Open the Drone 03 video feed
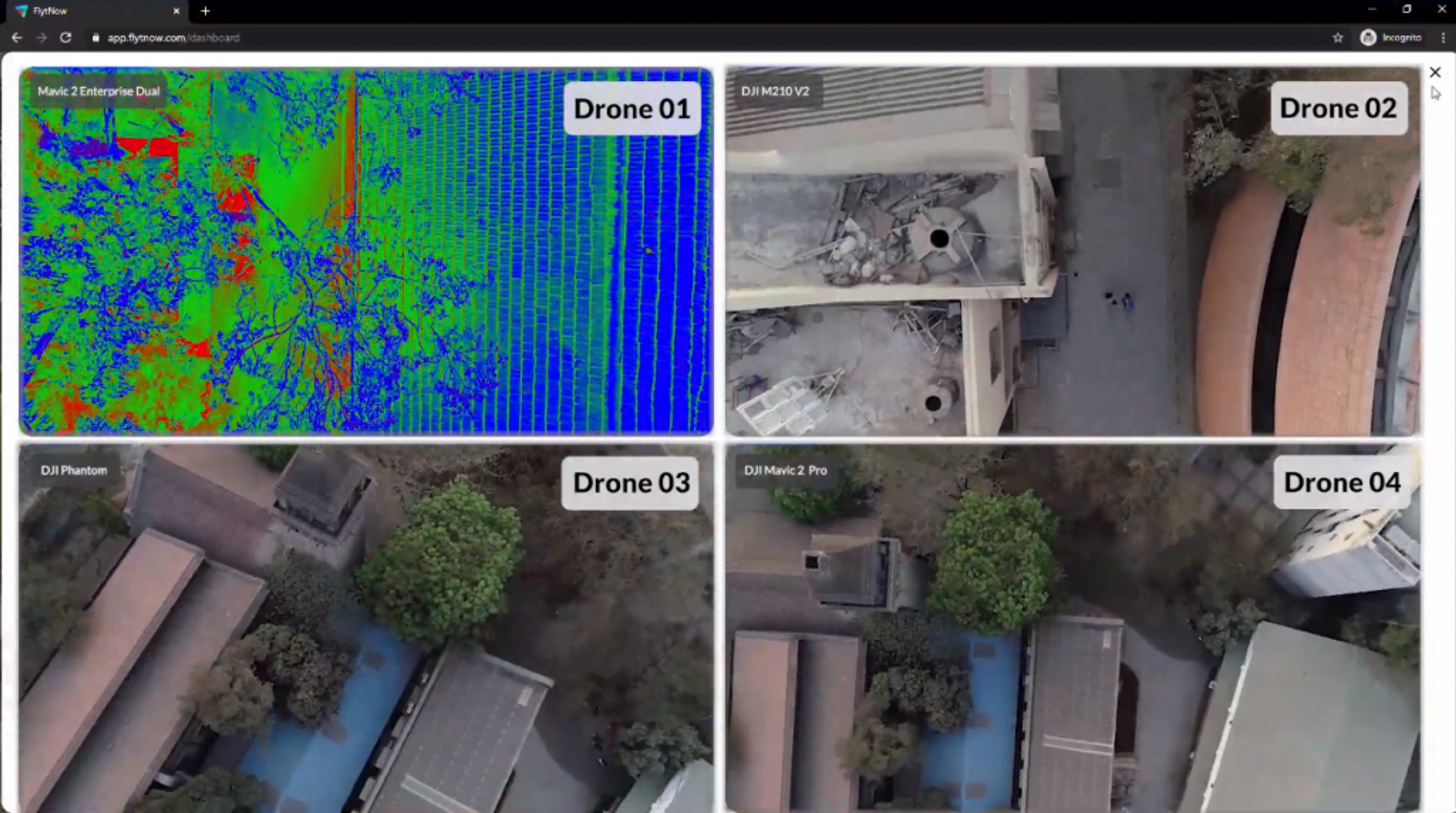The height and width of the screenshot is (813, 1456). coord(366,628)
